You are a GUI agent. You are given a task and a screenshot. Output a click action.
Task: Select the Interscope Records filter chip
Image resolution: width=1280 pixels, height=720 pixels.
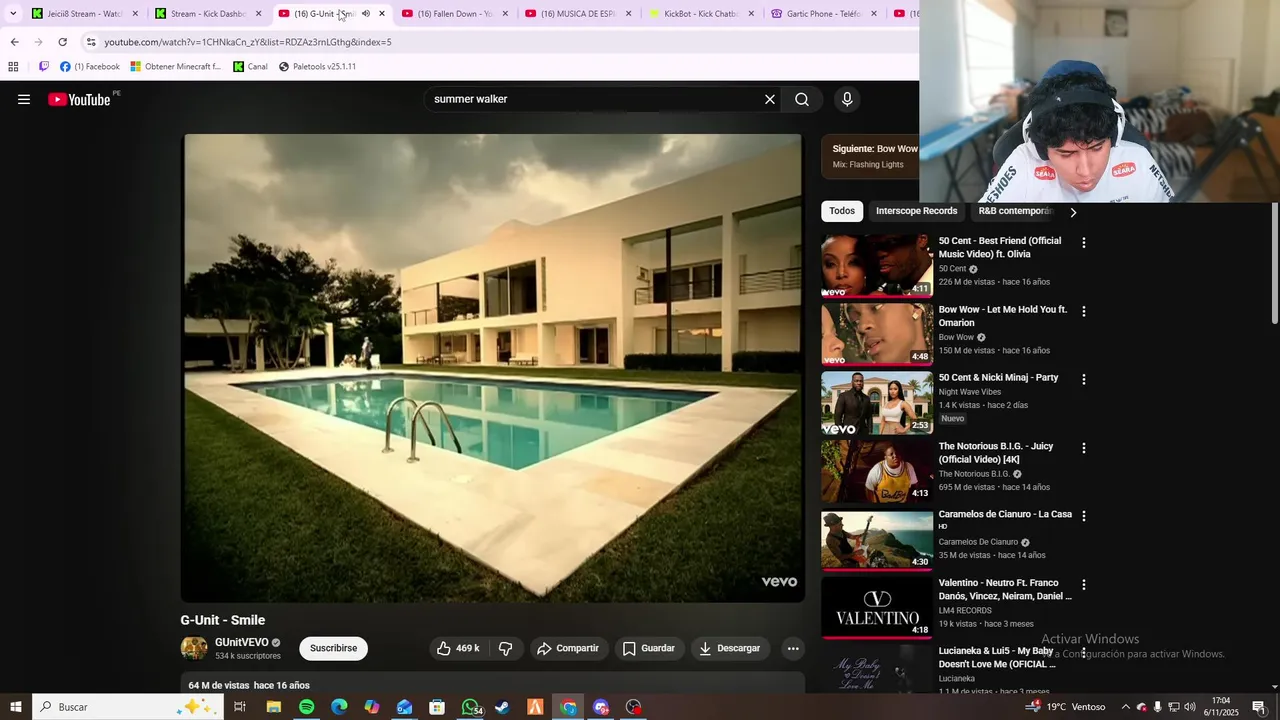click(916, 211)
